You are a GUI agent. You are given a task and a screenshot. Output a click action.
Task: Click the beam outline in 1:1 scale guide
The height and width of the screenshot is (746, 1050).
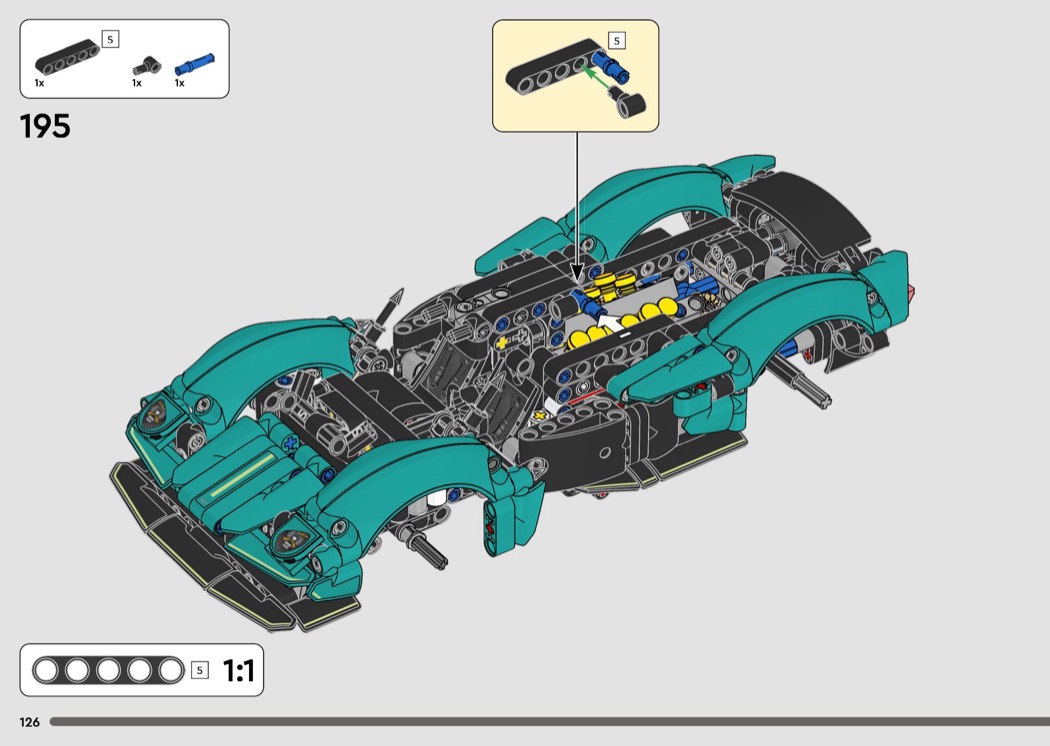click(108, 670)
